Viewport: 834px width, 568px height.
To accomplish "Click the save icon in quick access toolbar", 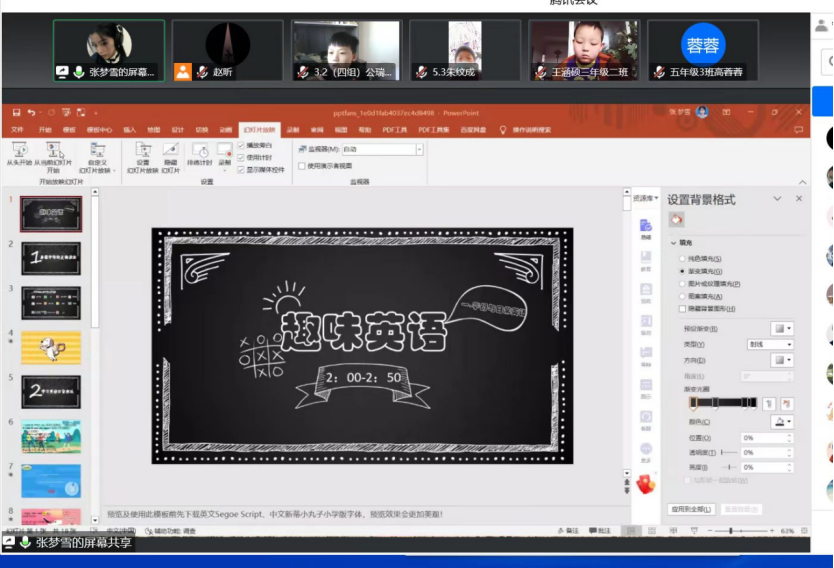I will pyautogui.click(x=16, y=113).
